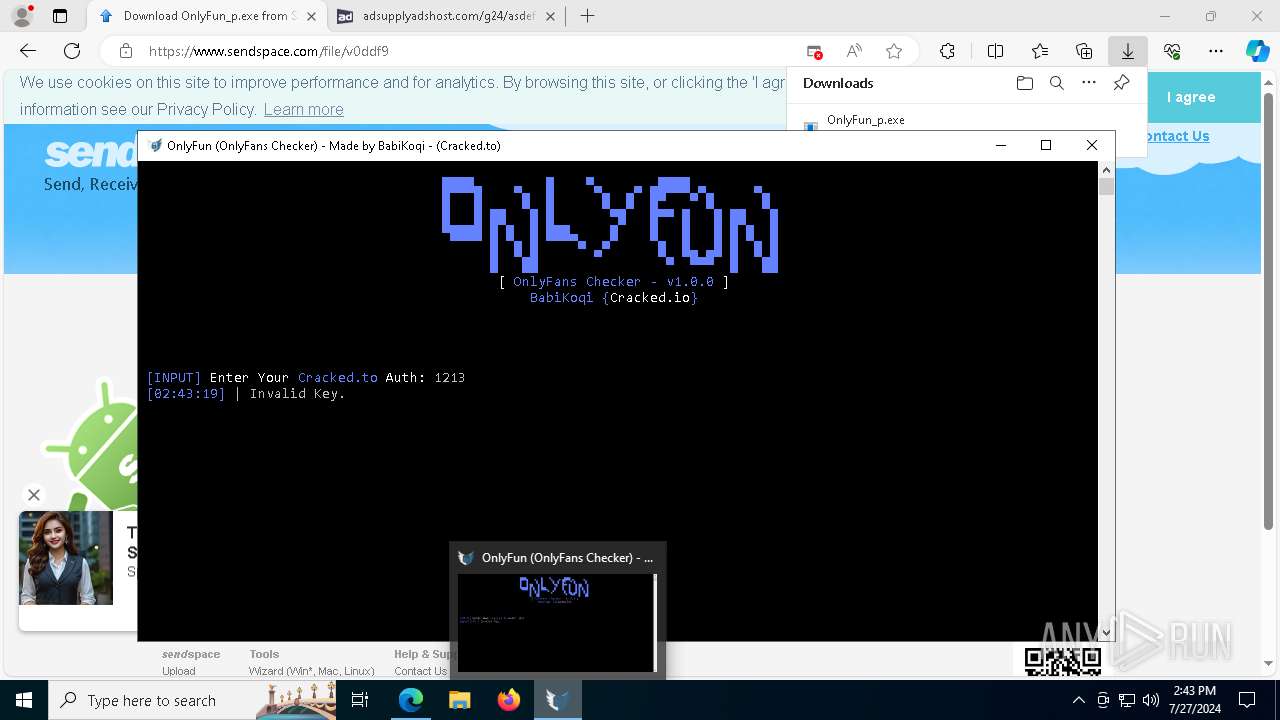Image resolution: width=1280 pixels, height=720 pixels.
Task: Add this page to favorites star
Action: pos(894,51)
